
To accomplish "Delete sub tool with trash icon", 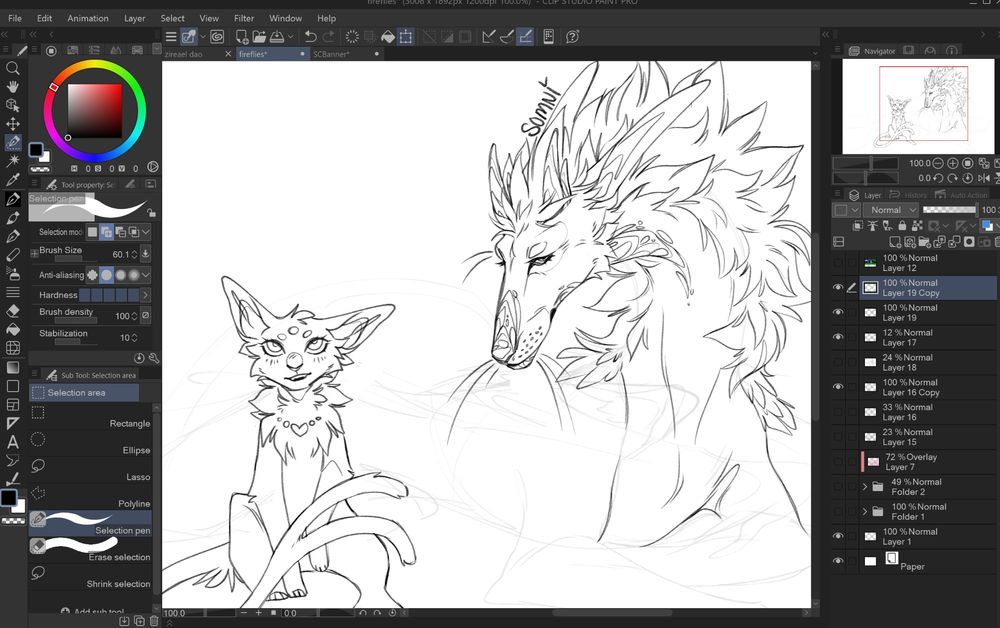I will (x=154, y=620).
